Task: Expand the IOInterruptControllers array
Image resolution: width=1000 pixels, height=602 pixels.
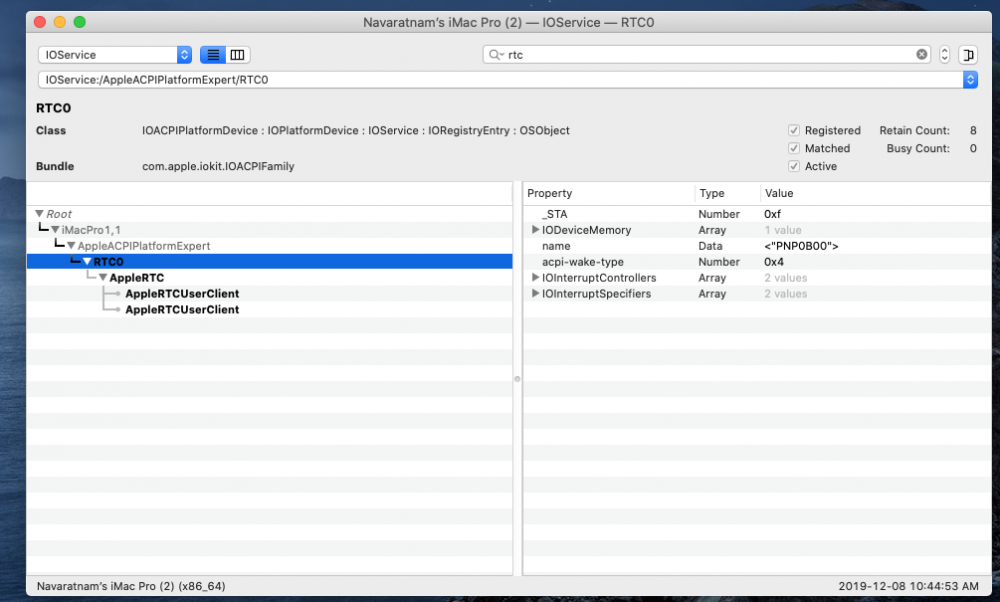Action: [x=536, y=277]
